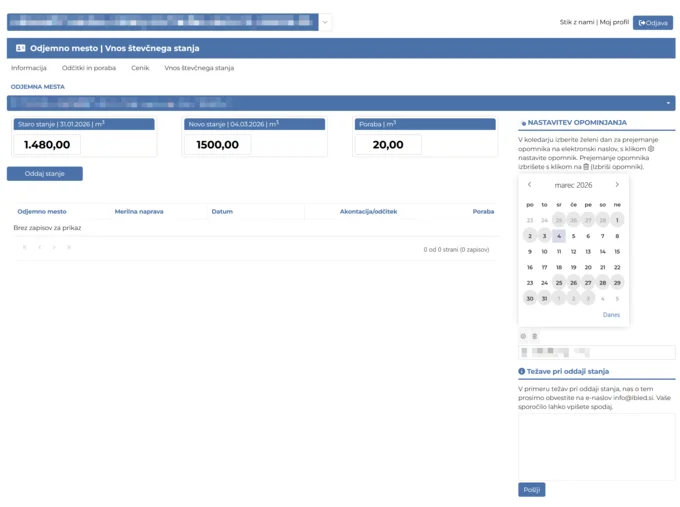
Task: Open the Odjemna mesta selection dropdown
Action: click(667, 103)
